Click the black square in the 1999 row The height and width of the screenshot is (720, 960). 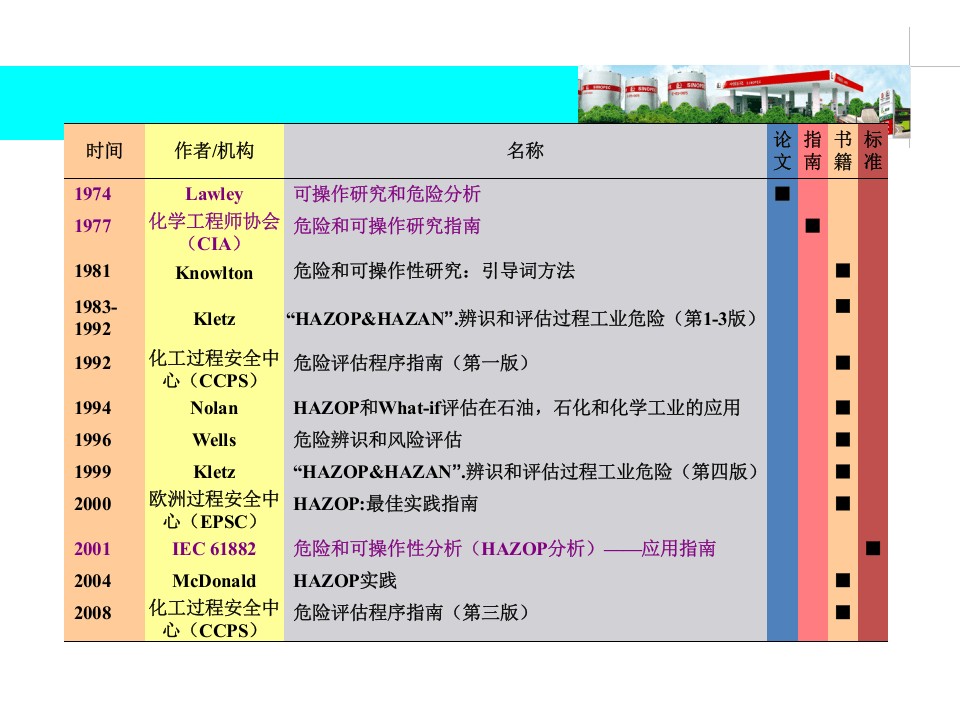842,471
